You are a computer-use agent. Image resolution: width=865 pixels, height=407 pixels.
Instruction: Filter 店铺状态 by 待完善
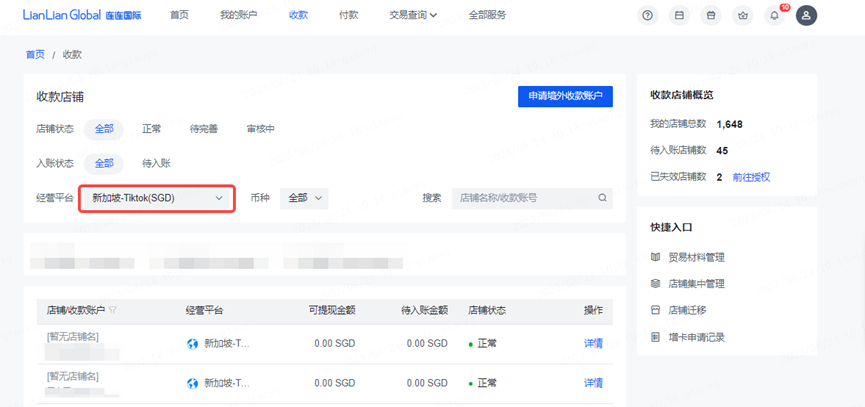(x=204, y=129)
